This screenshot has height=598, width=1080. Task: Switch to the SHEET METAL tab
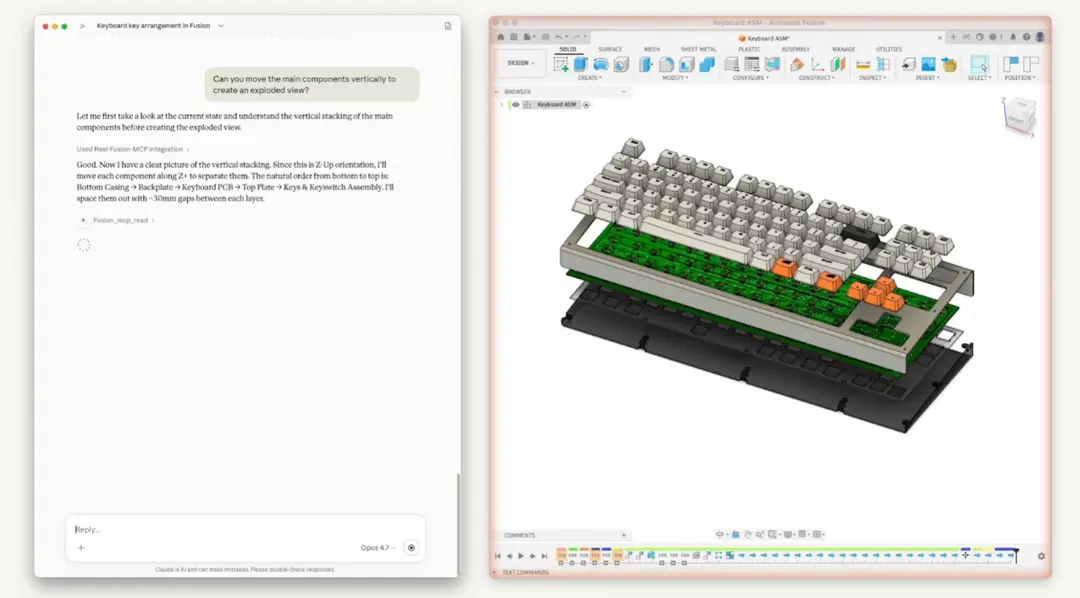(x=698, y=50)
